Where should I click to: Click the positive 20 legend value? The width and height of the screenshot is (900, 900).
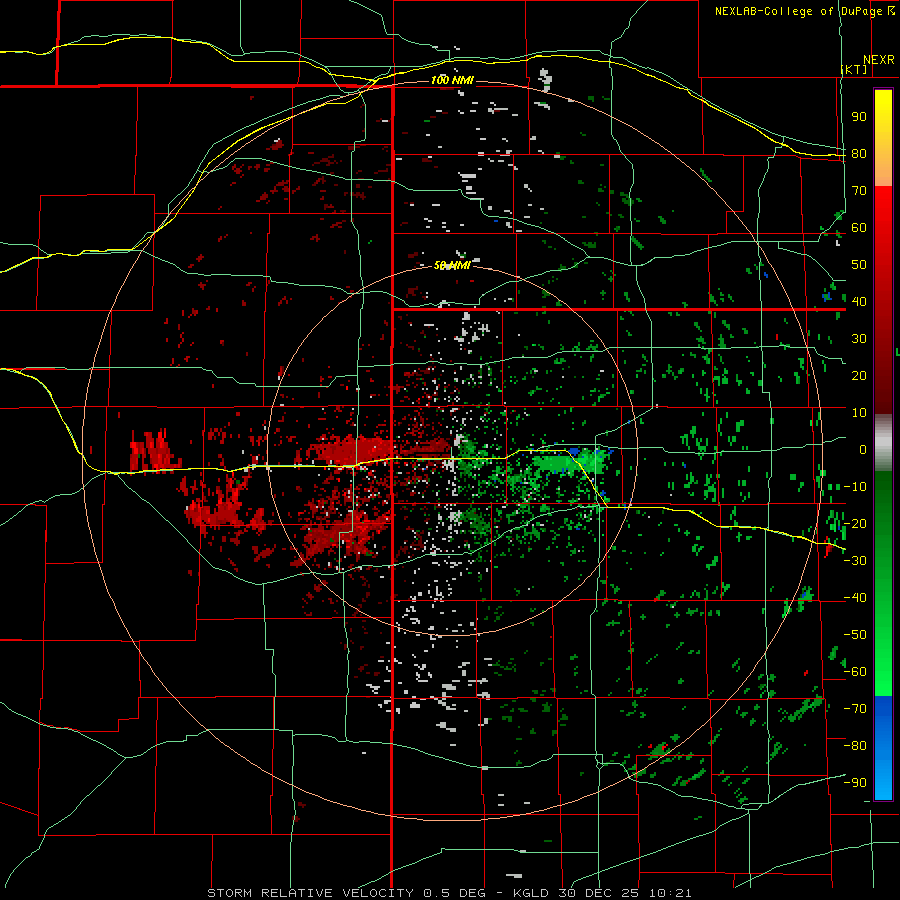[859, 375]
